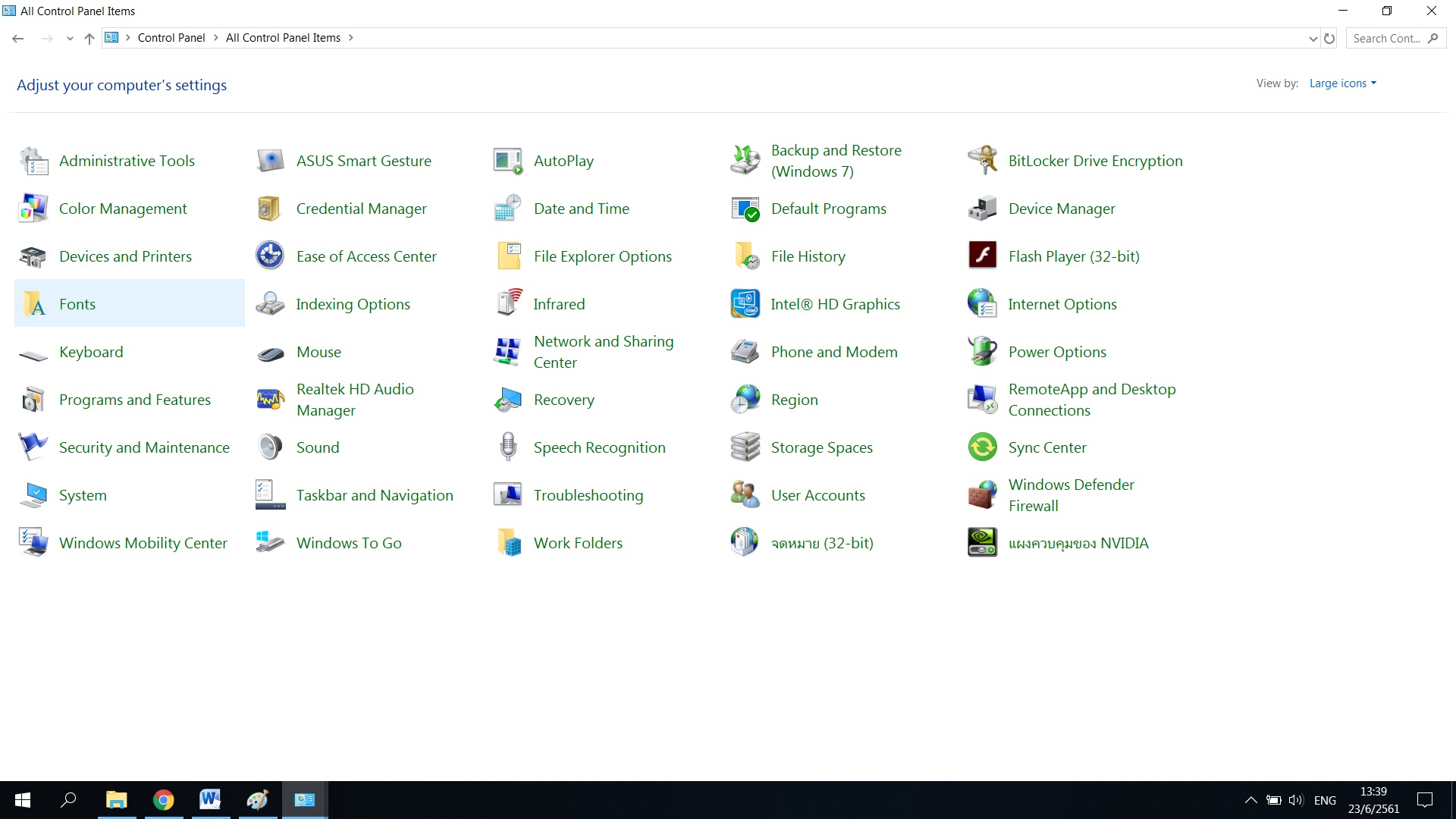The width and height of the screenshot is (1456, 819).
Task: Open the Administrative Tools icon
Action: [x=33, y=161]
